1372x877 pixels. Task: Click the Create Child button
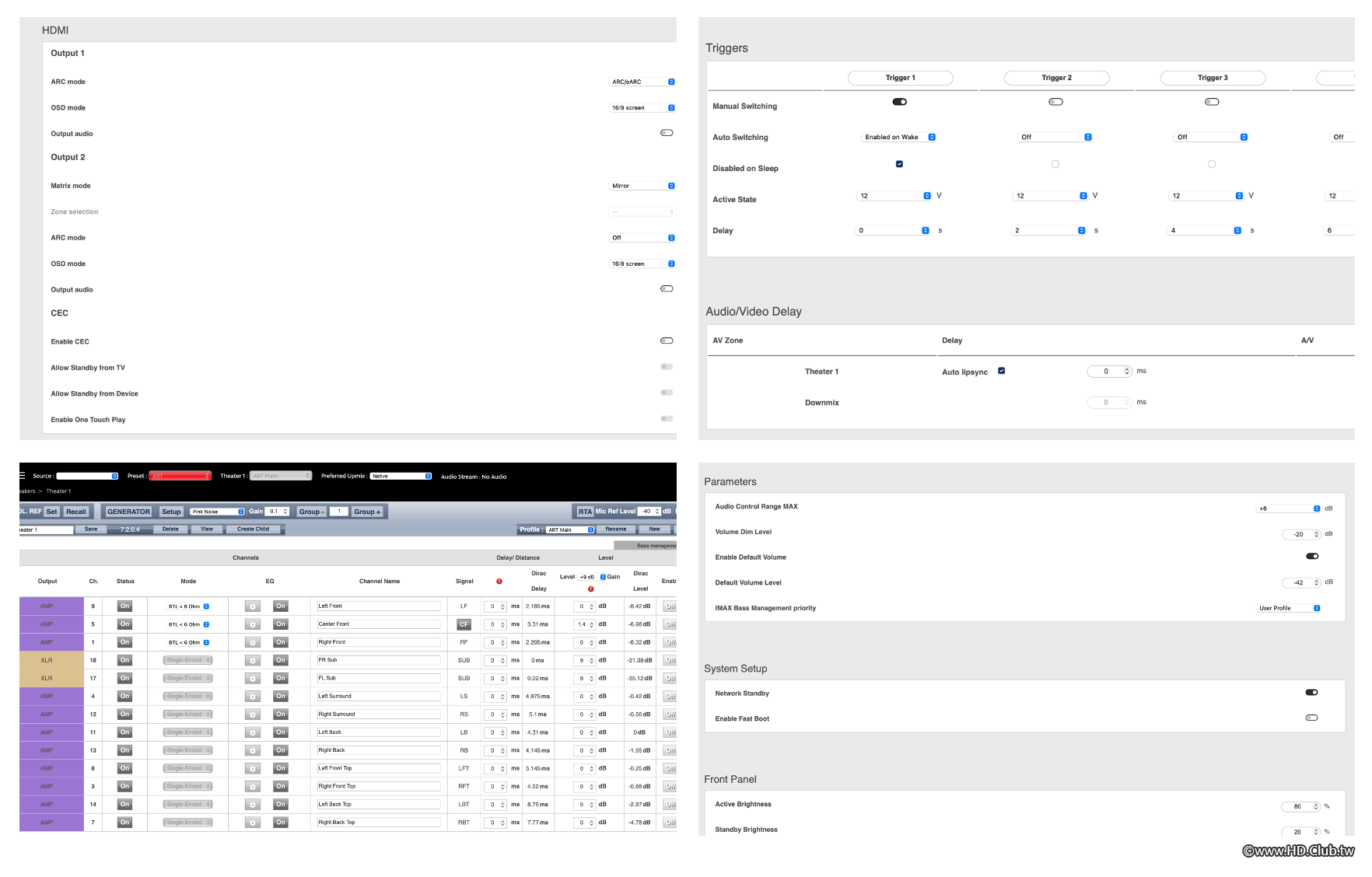[x=253, y=529]
